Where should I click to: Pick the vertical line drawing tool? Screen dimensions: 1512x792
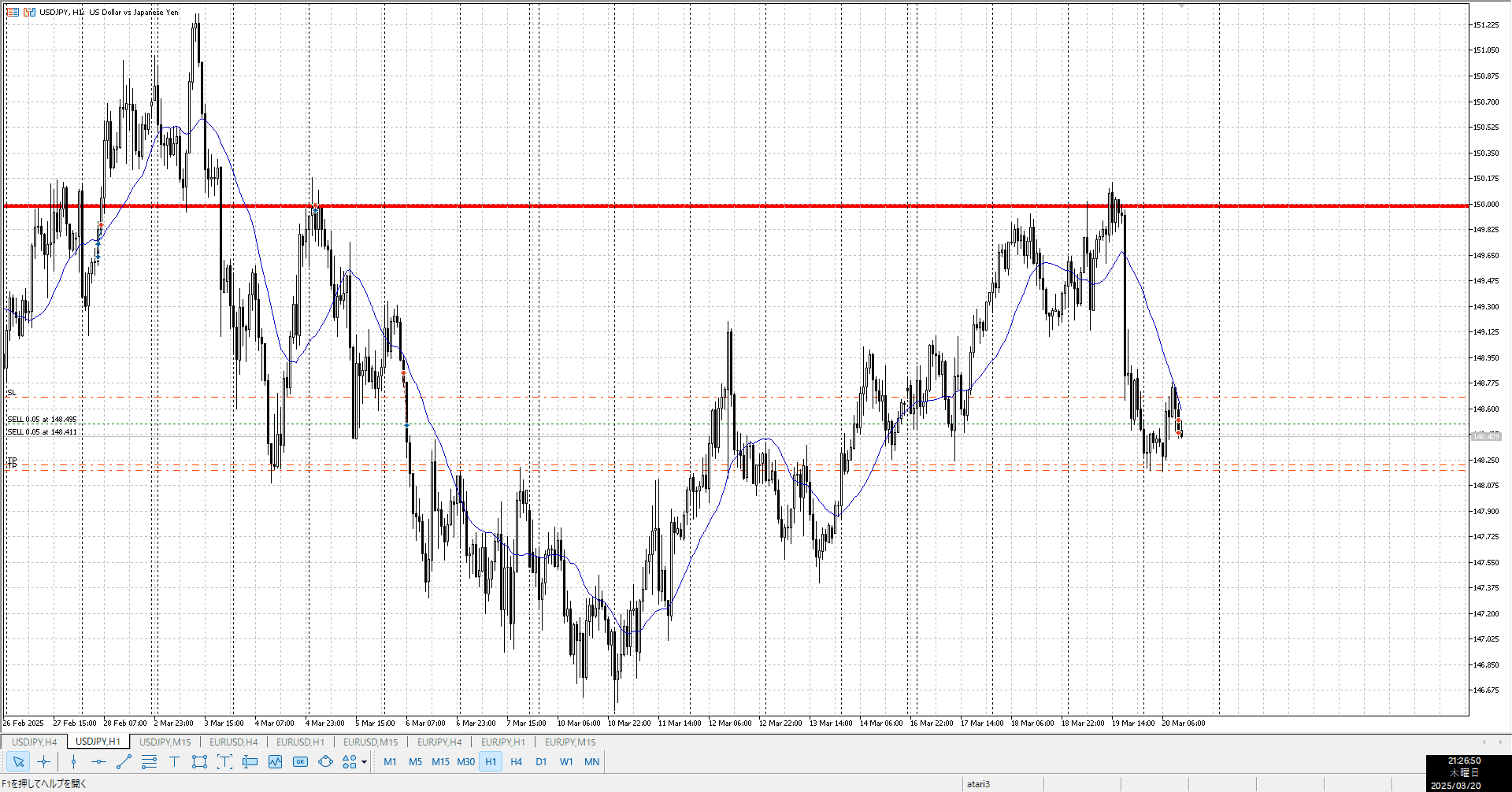pos(73,761)
